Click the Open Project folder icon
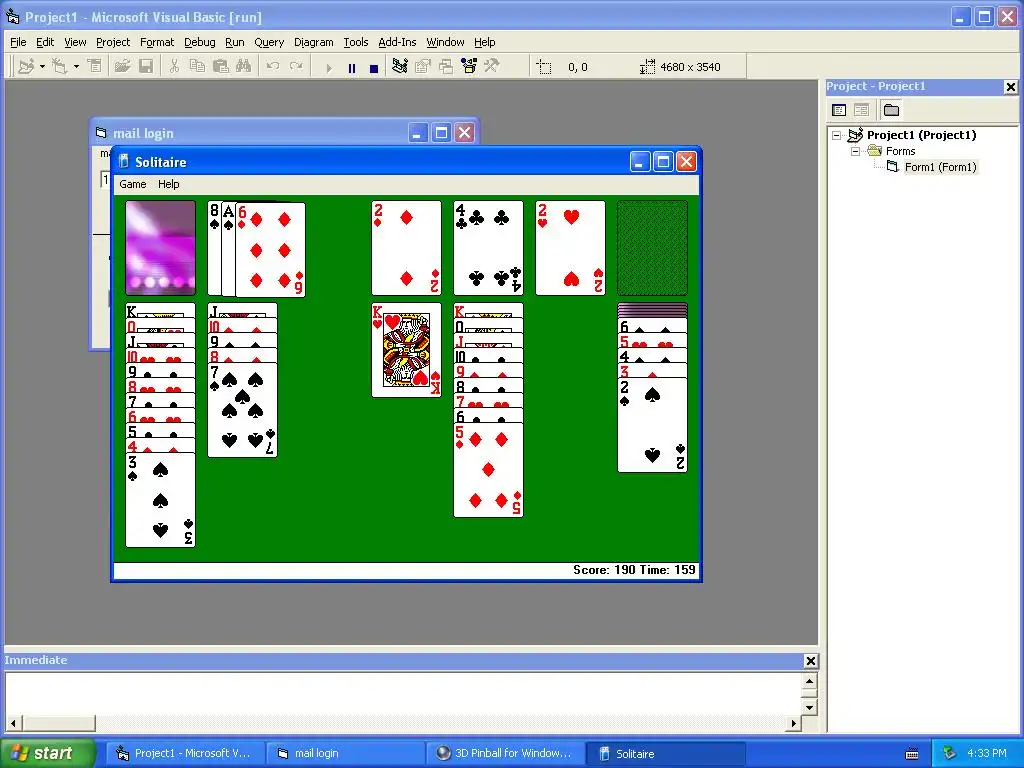 pos(122,66)
